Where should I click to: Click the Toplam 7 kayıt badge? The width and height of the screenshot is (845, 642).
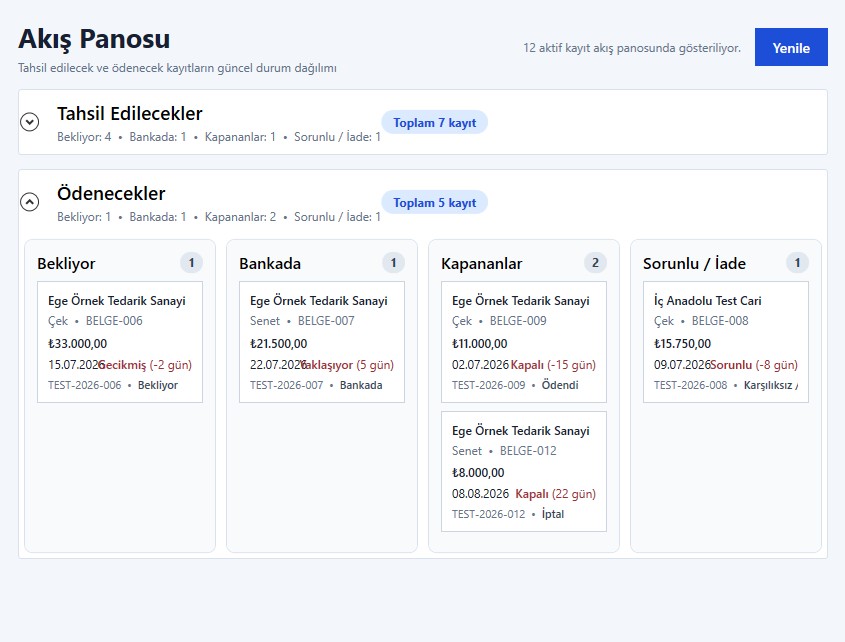[434, 122]
